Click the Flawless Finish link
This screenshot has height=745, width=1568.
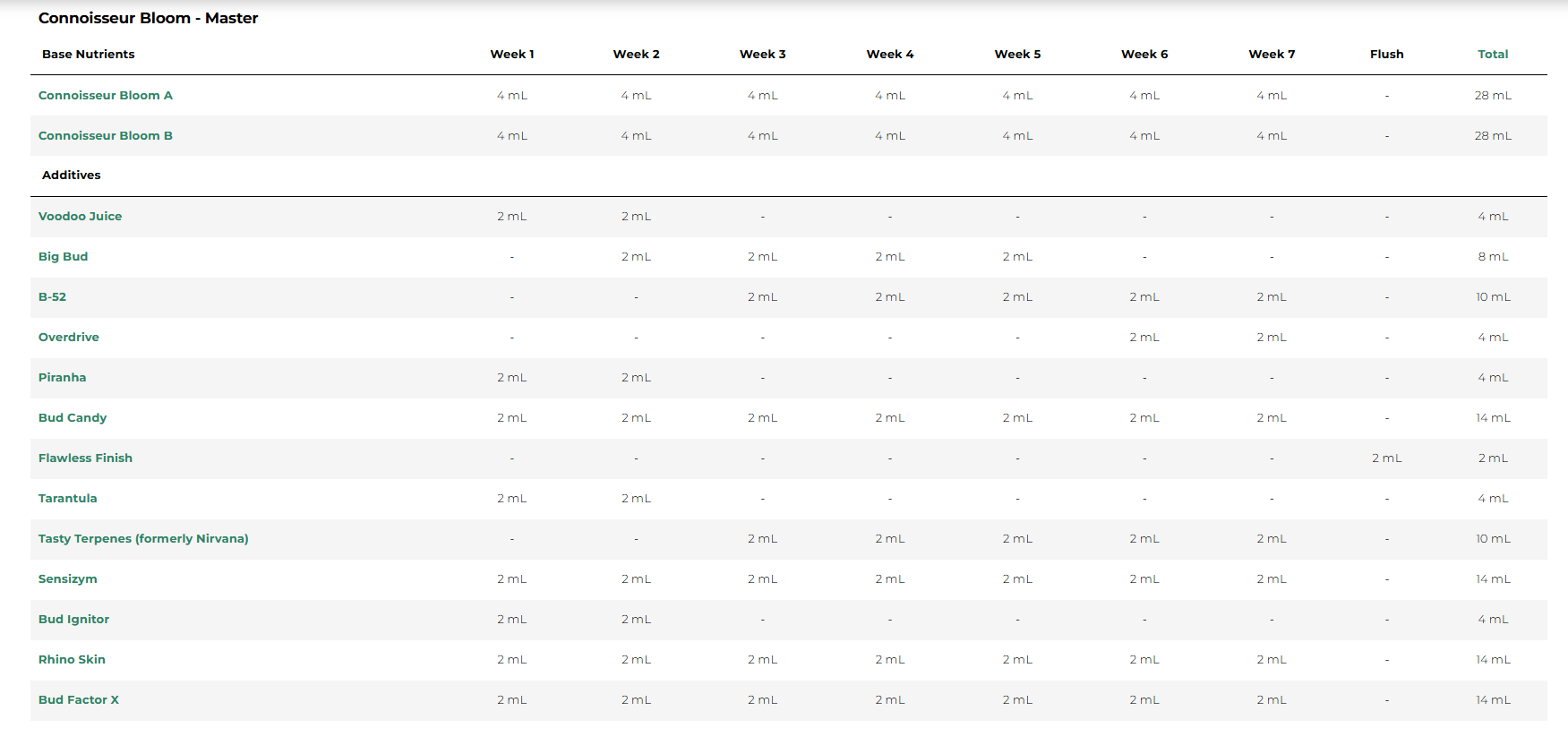pos(85,458)
